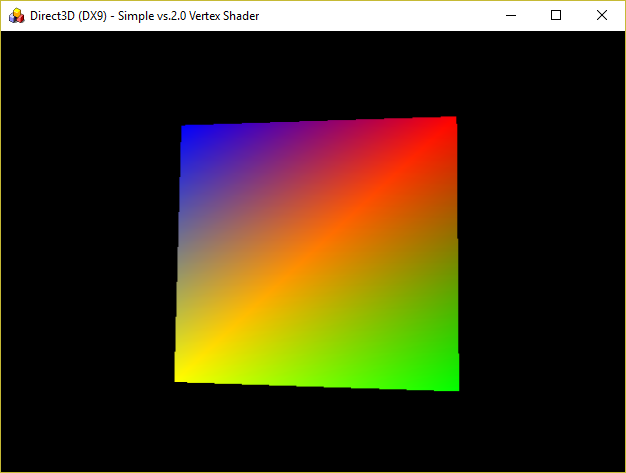
Task: Minimize the Direct3D window
Action: coord(511,16)
